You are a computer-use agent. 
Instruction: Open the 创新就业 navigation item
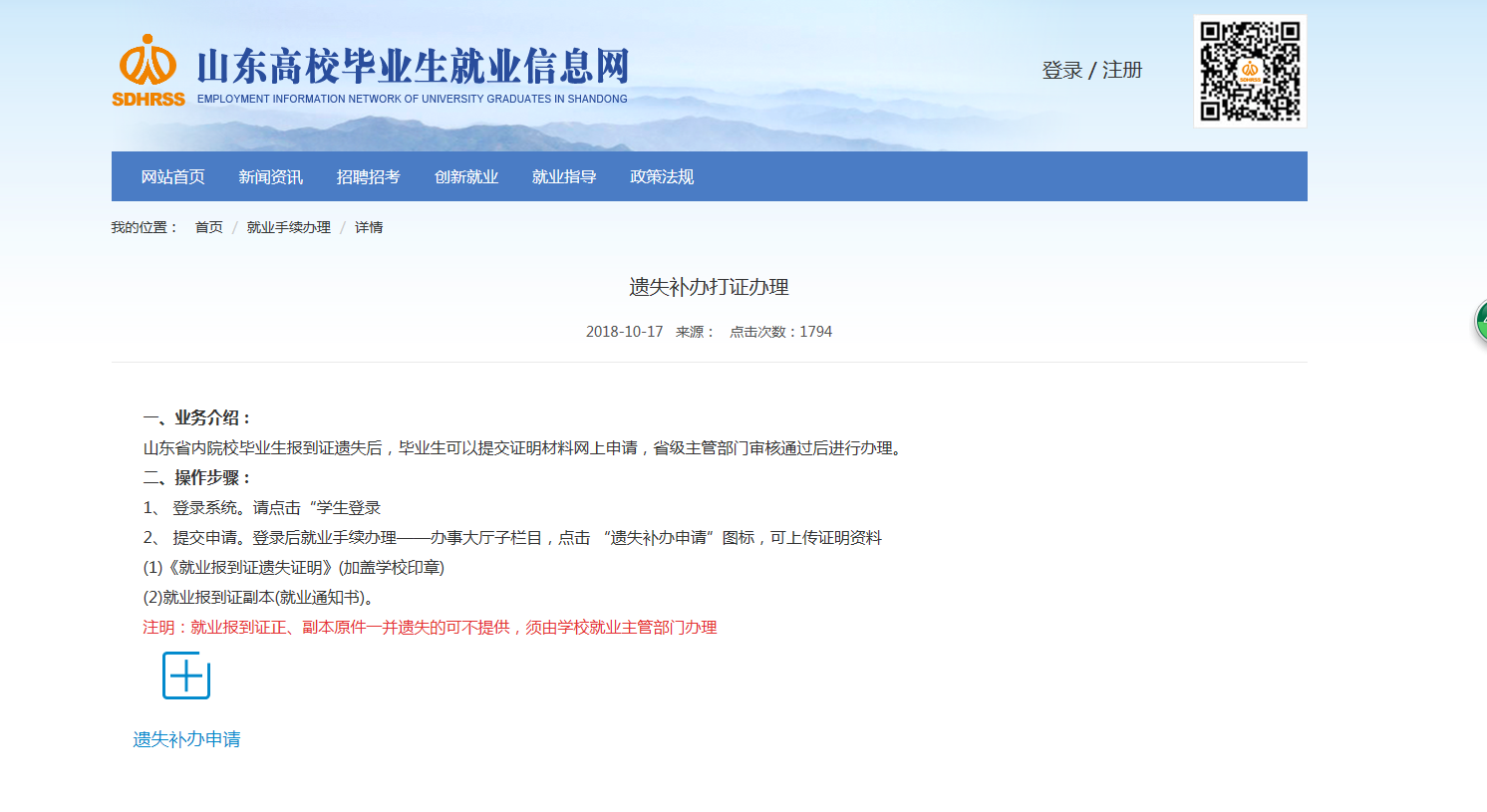(465, 176)
